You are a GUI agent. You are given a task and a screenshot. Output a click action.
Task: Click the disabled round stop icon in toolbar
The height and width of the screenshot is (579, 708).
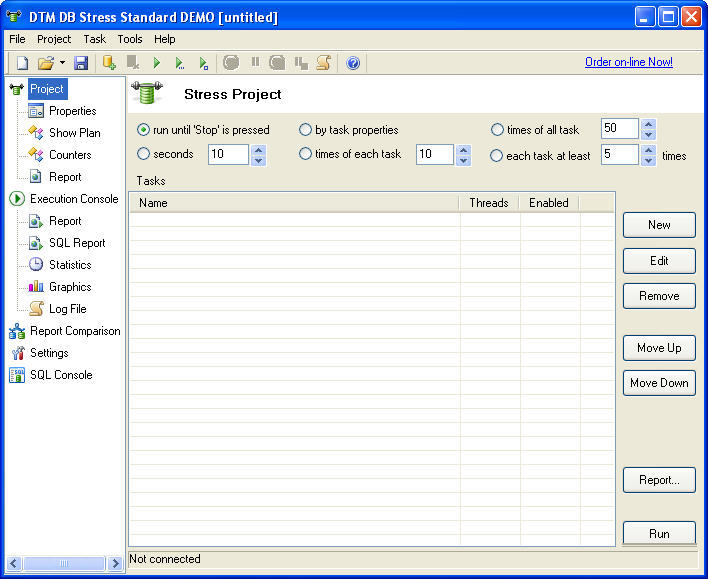click(231, 62)
